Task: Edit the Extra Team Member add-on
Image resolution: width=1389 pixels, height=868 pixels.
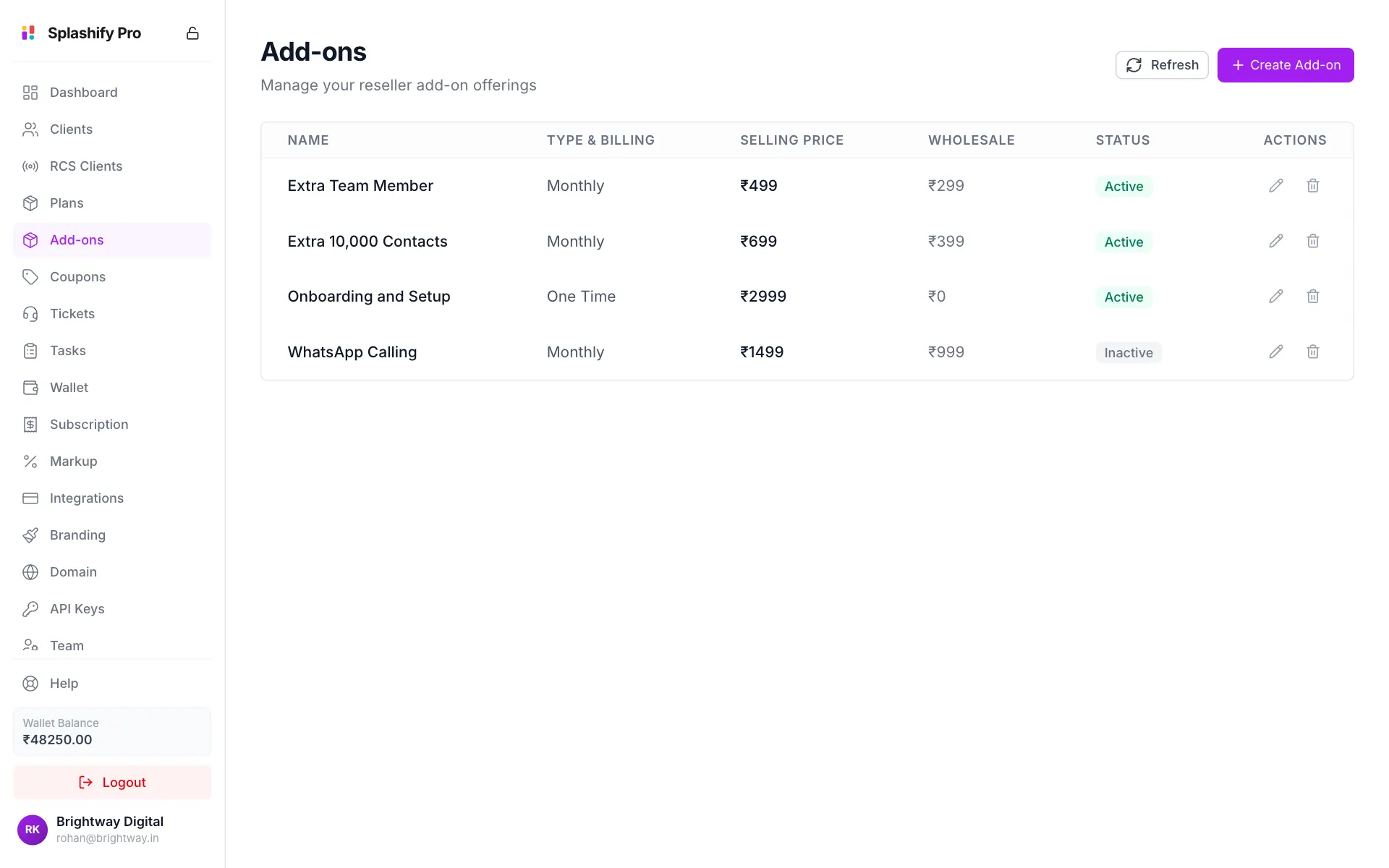Action: pyautogui.click(x=1276, y=186)
